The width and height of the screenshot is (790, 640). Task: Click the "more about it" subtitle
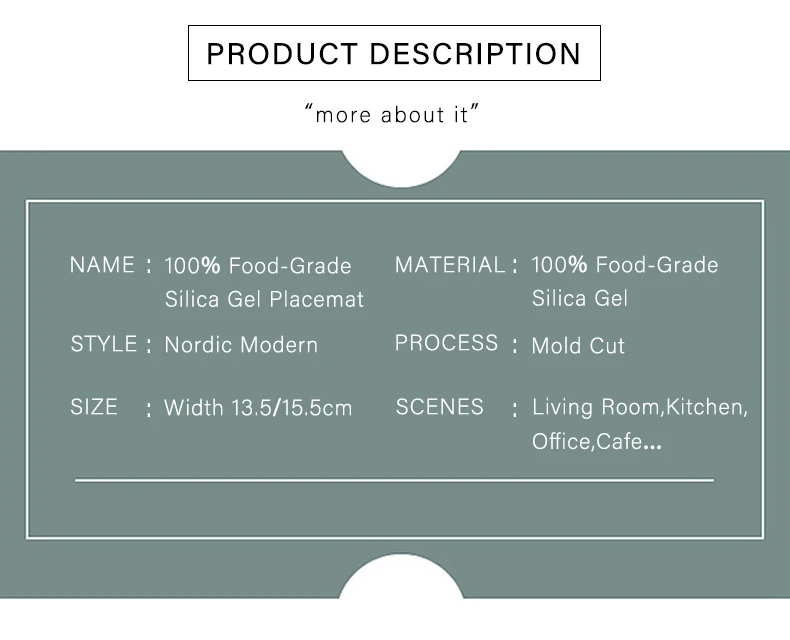[392, 114]
